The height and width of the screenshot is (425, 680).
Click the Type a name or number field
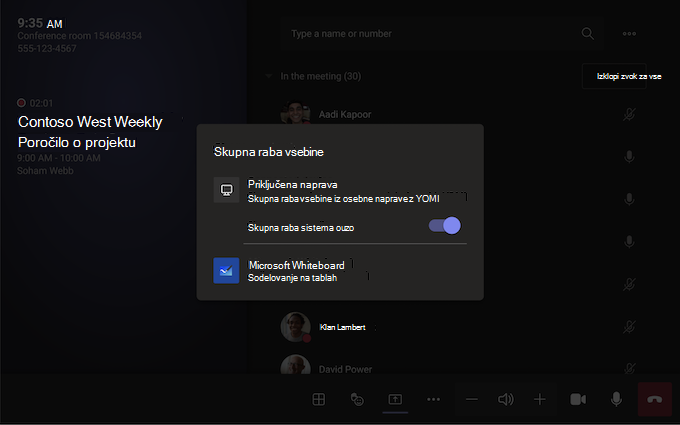(x=441, y=34)
